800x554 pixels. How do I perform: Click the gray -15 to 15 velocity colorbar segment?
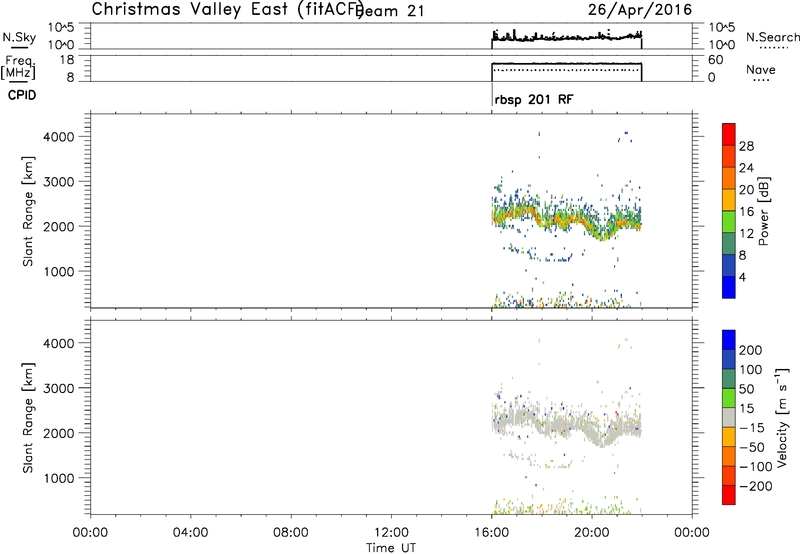click(x=729, y=417)
